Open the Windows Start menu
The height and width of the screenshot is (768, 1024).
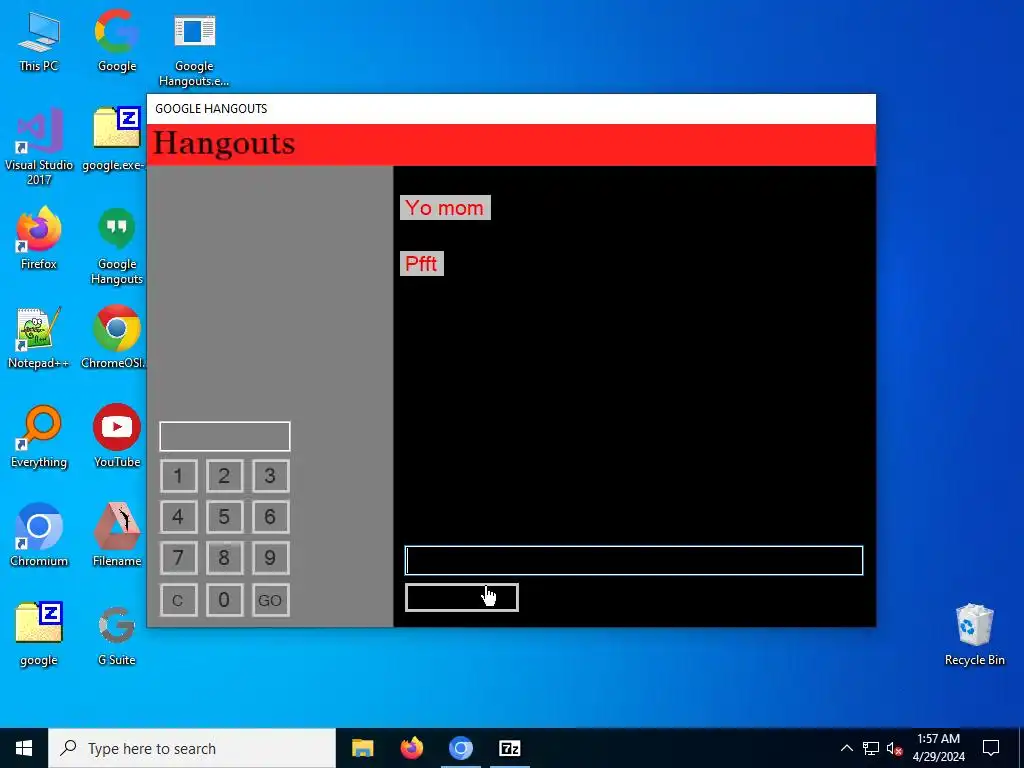[24, 748]
